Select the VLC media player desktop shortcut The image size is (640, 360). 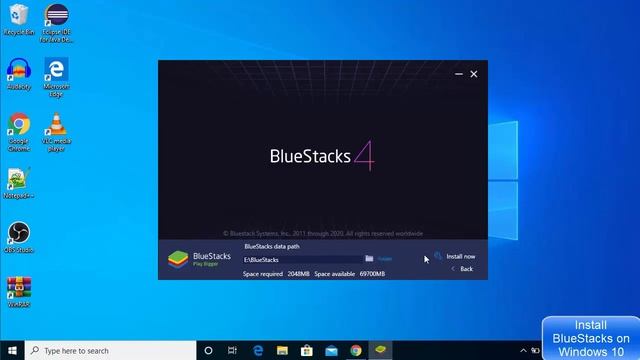[56, 132]
